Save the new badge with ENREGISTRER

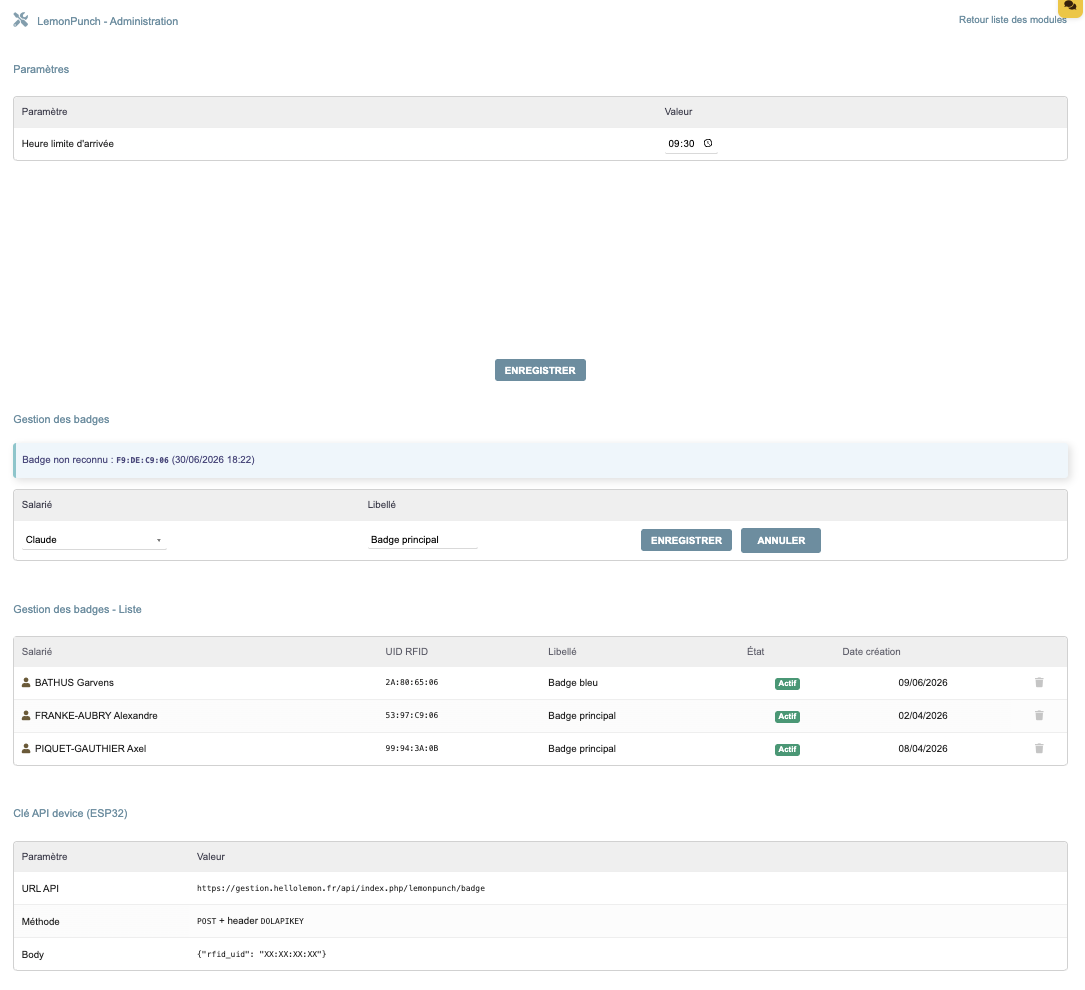coord(686,540)
